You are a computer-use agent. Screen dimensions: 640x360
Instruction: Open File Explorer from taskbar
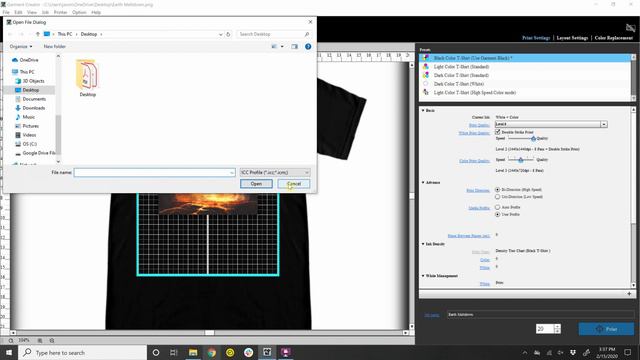click(x=193, y=352)
